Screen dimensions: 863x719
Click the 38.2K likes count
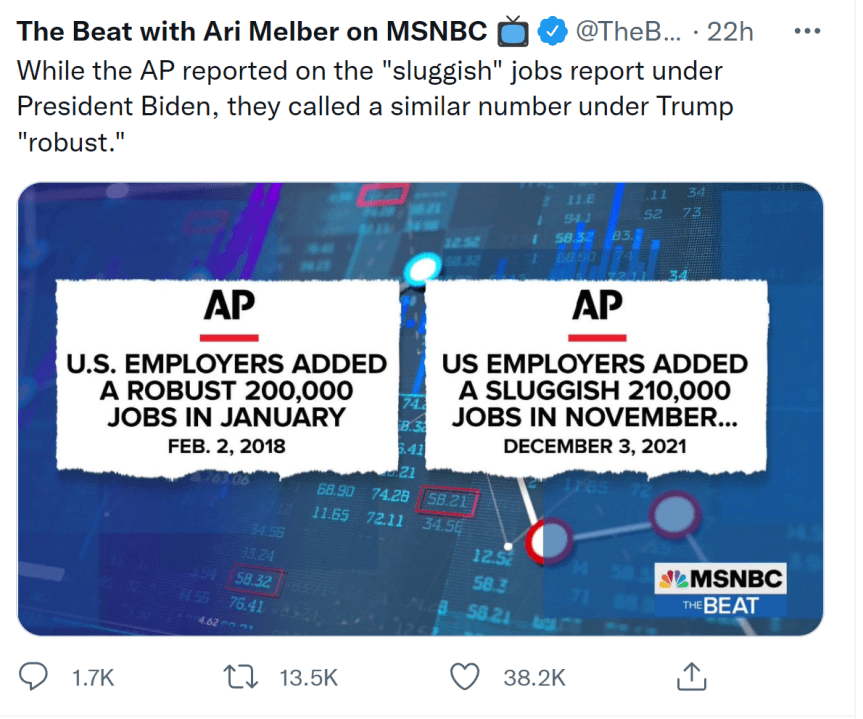pyautogui.click(x=534, y=677)
